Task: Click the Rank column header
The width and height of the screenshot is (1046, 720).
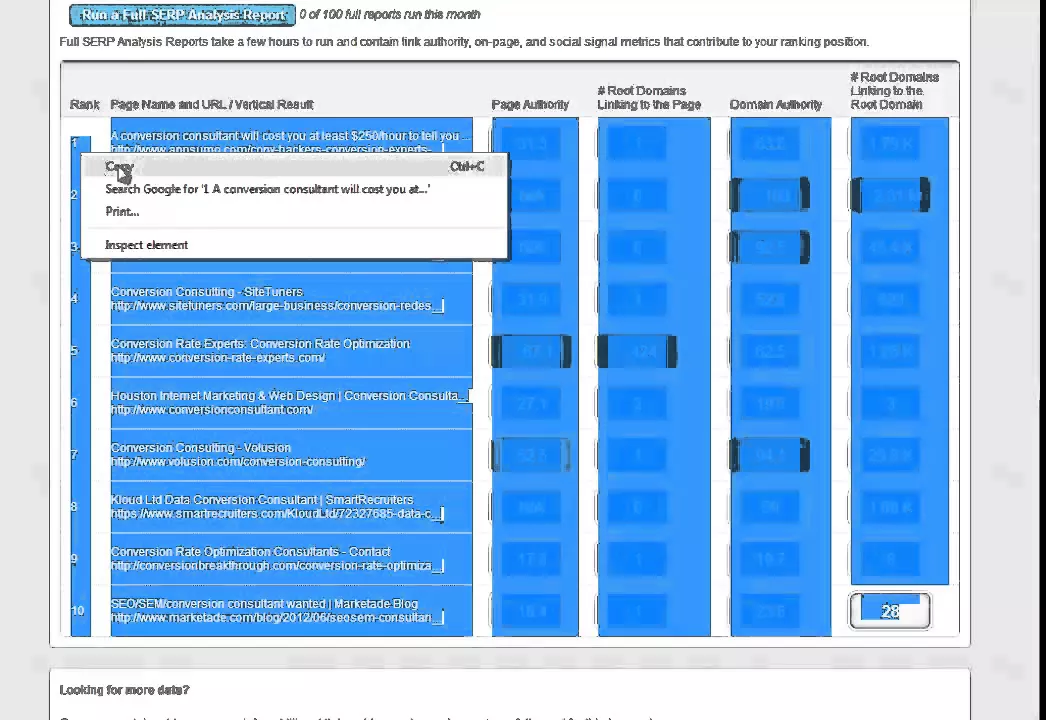Action: [x=84, y=105]
